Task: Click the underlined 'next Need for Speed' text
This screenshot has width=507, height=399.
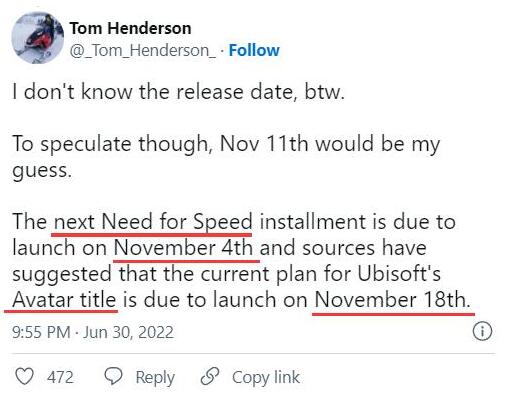Action: 153,222
